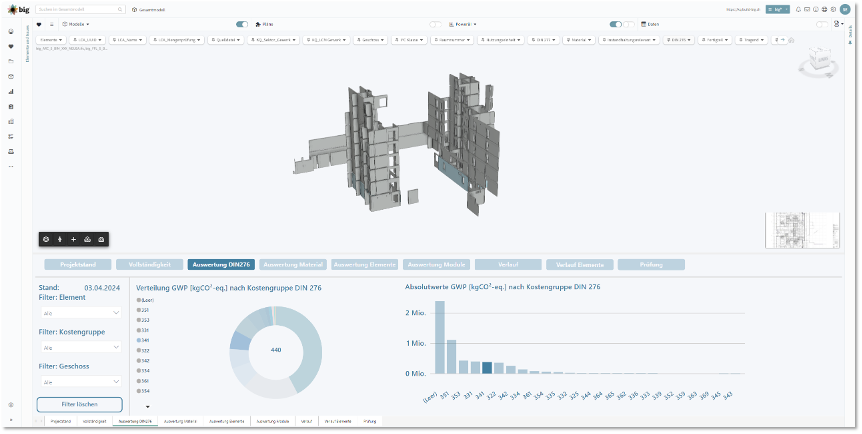The height and width of the screenshot is (434, 862).
Task: Switch to the Auswertung Material tab
Action: (292, 265)
